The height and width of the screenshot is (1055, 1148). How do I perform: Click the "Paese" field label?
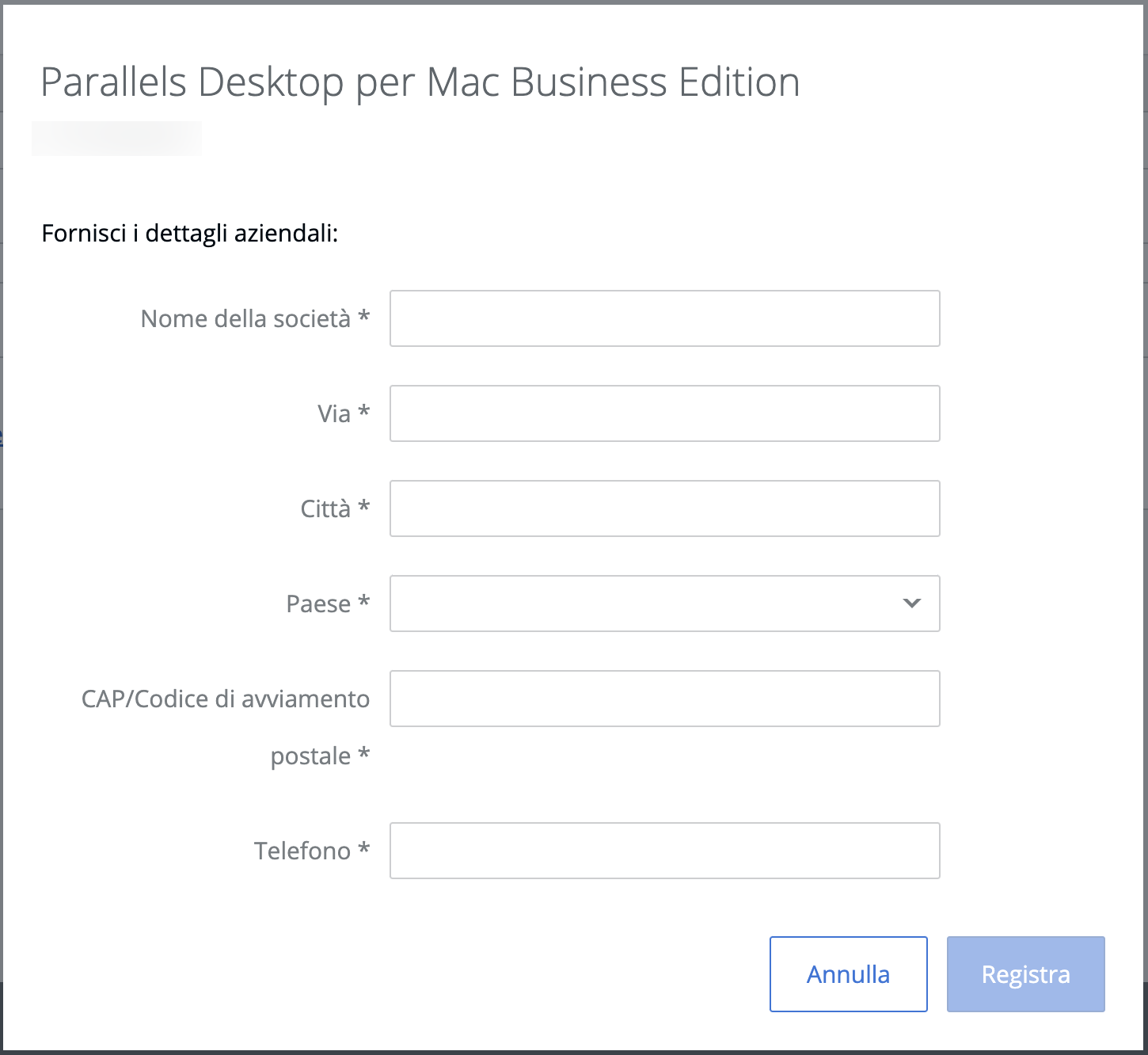tap(318, 604)
